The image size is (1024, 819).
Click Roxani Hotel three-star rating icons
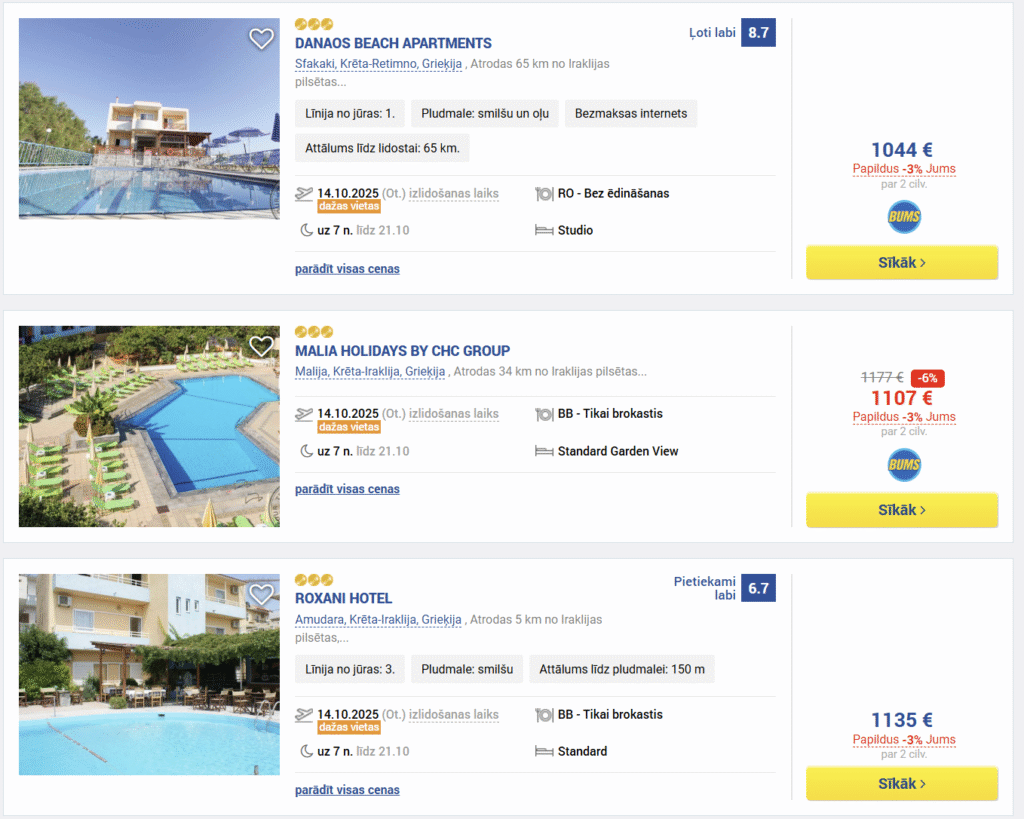pyautogui.click(x=314, y=580)
